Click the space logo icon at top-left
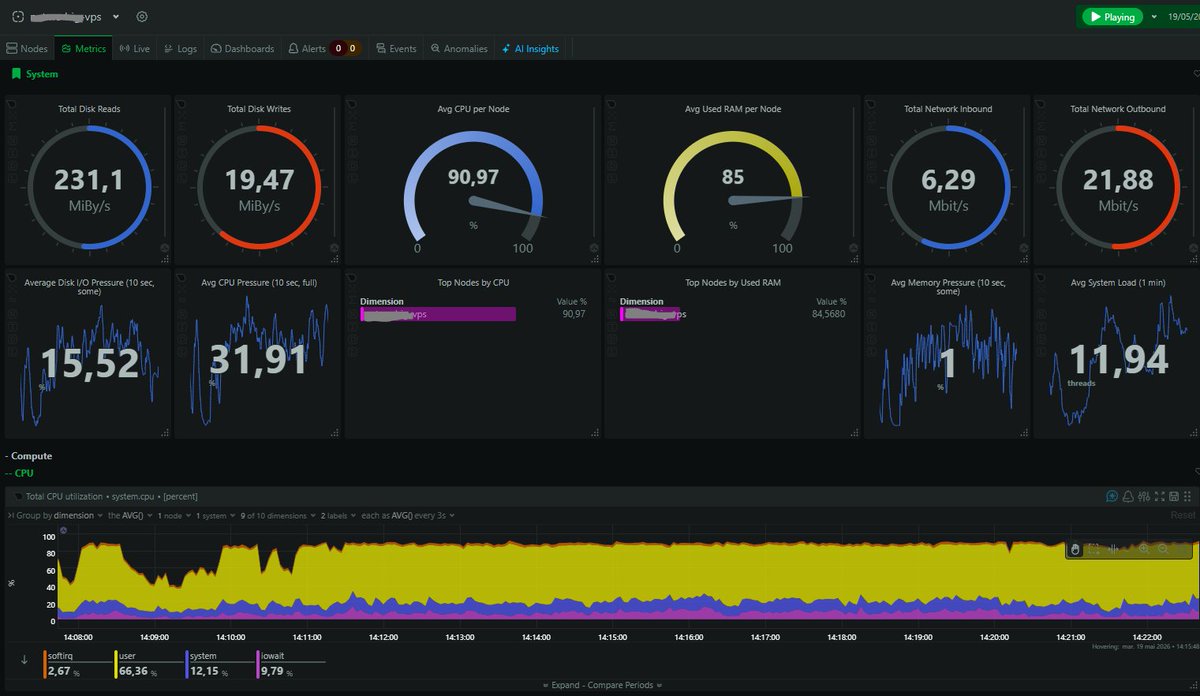 17,17
